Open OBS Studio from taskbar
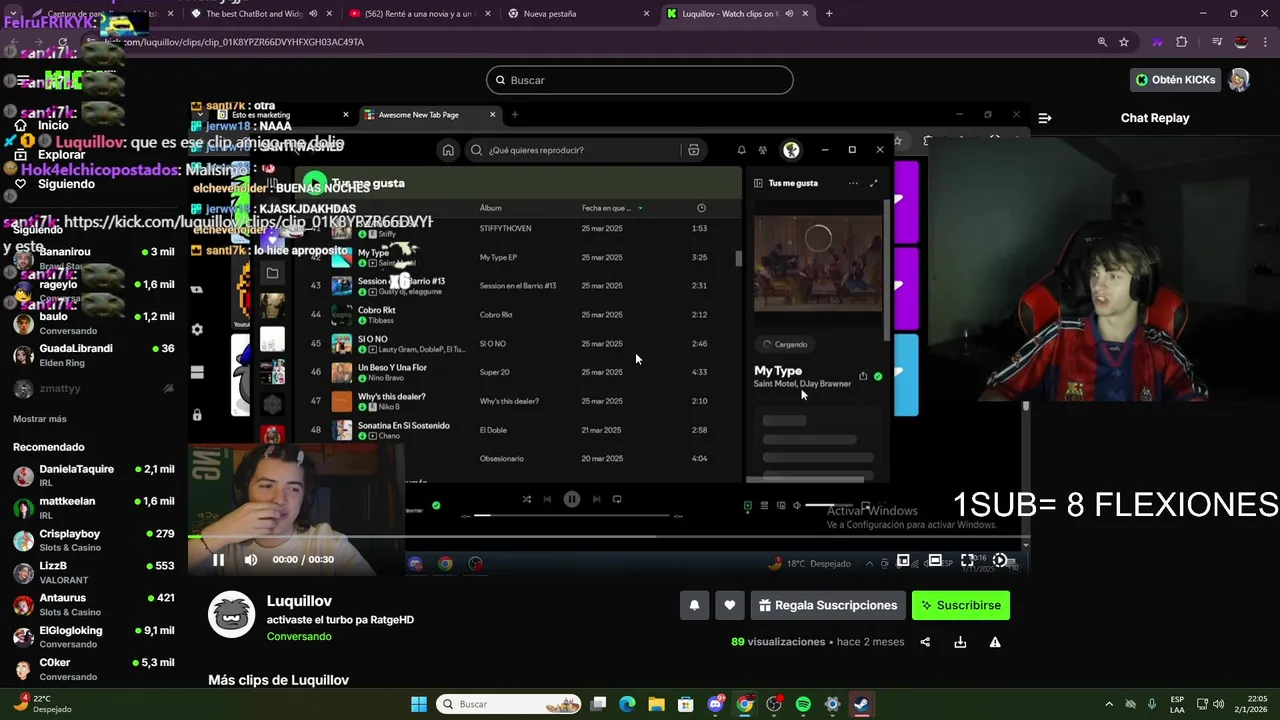Screen dimensions: 1280x720 click(x=774, y=704)
